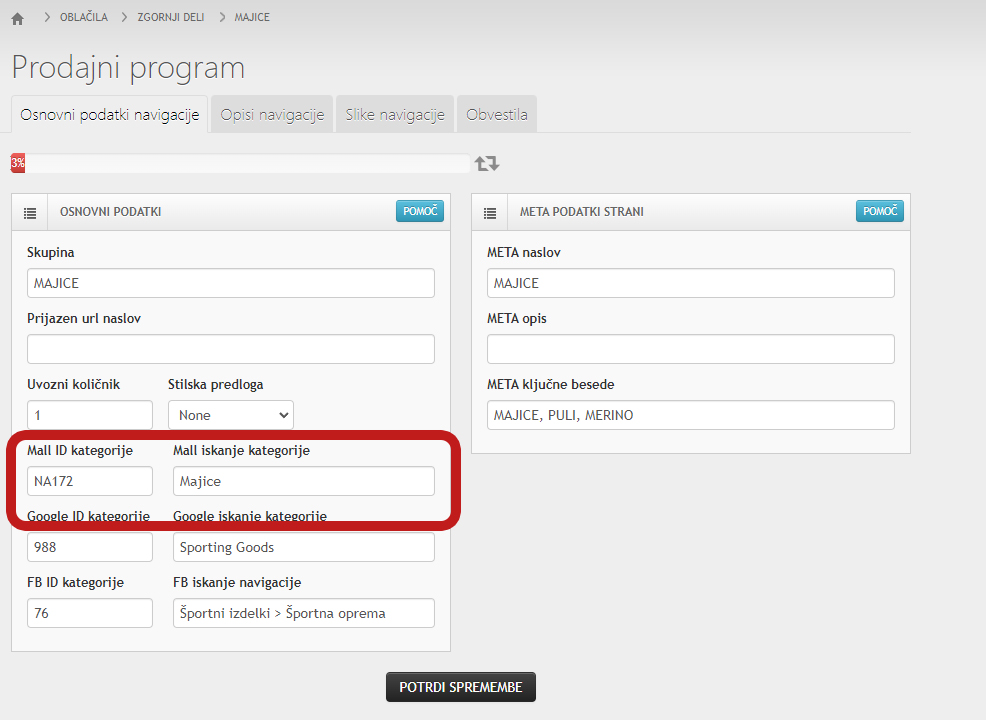Click list icon in Osnovni podatki header

point(30,213)
